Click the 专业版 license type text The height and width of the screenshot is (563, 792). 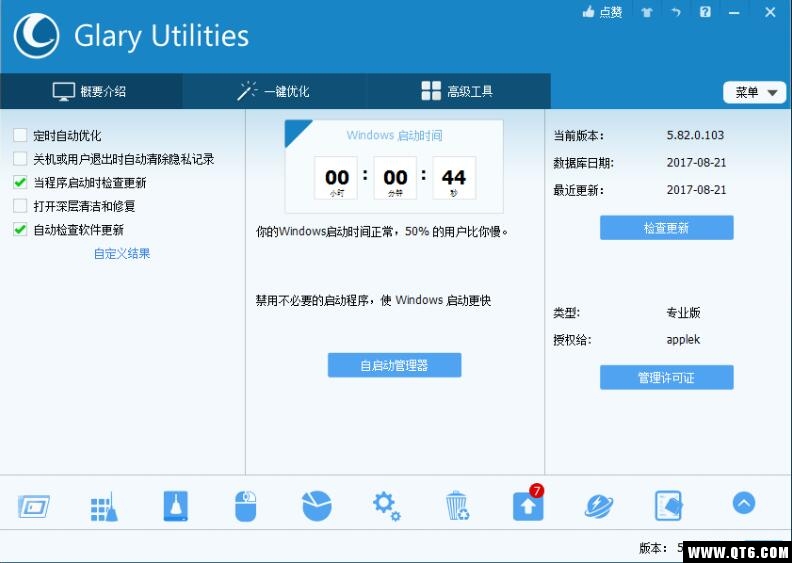click(x=683, y=313)
